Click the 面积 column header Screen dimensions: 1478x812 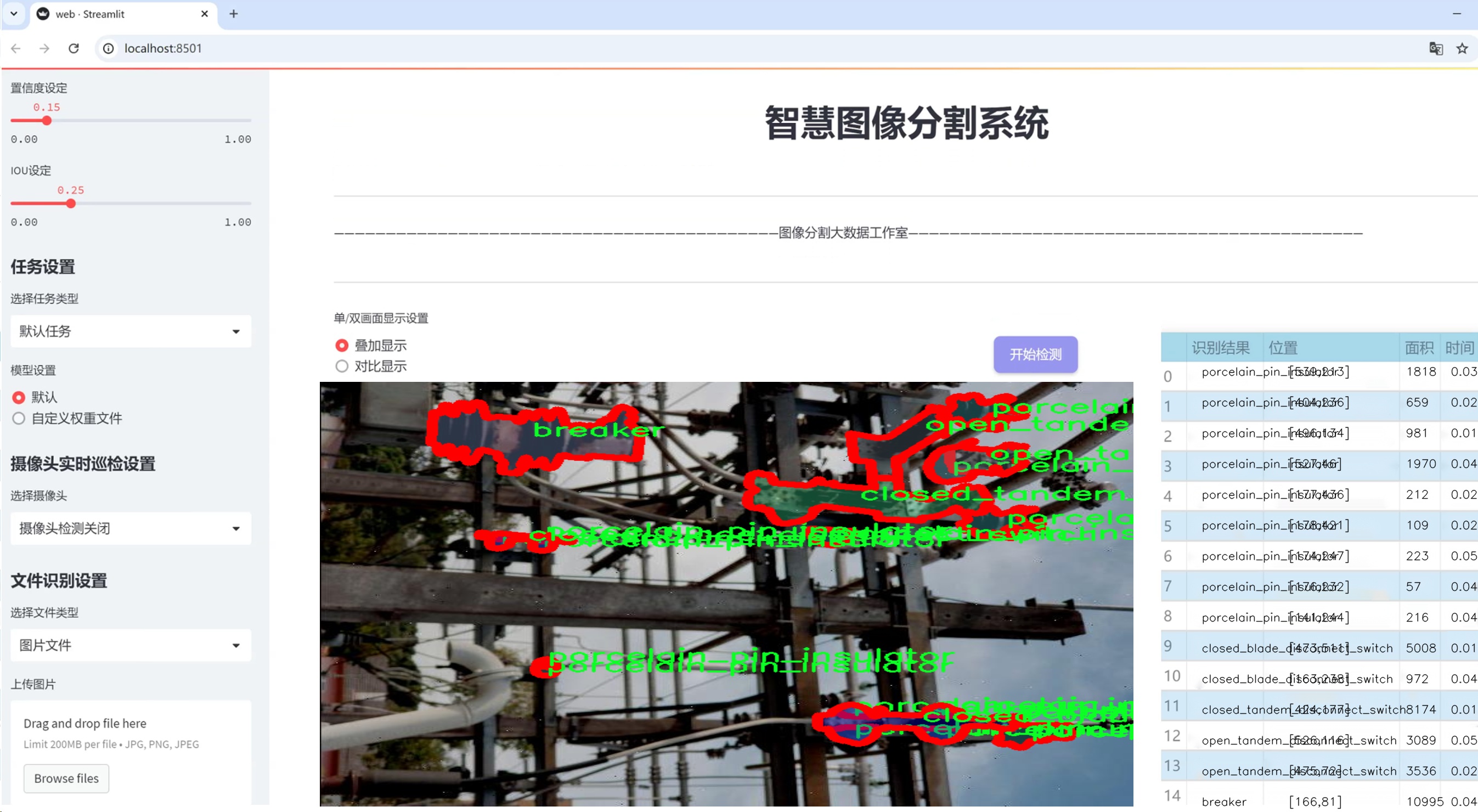click(1419, 347)
